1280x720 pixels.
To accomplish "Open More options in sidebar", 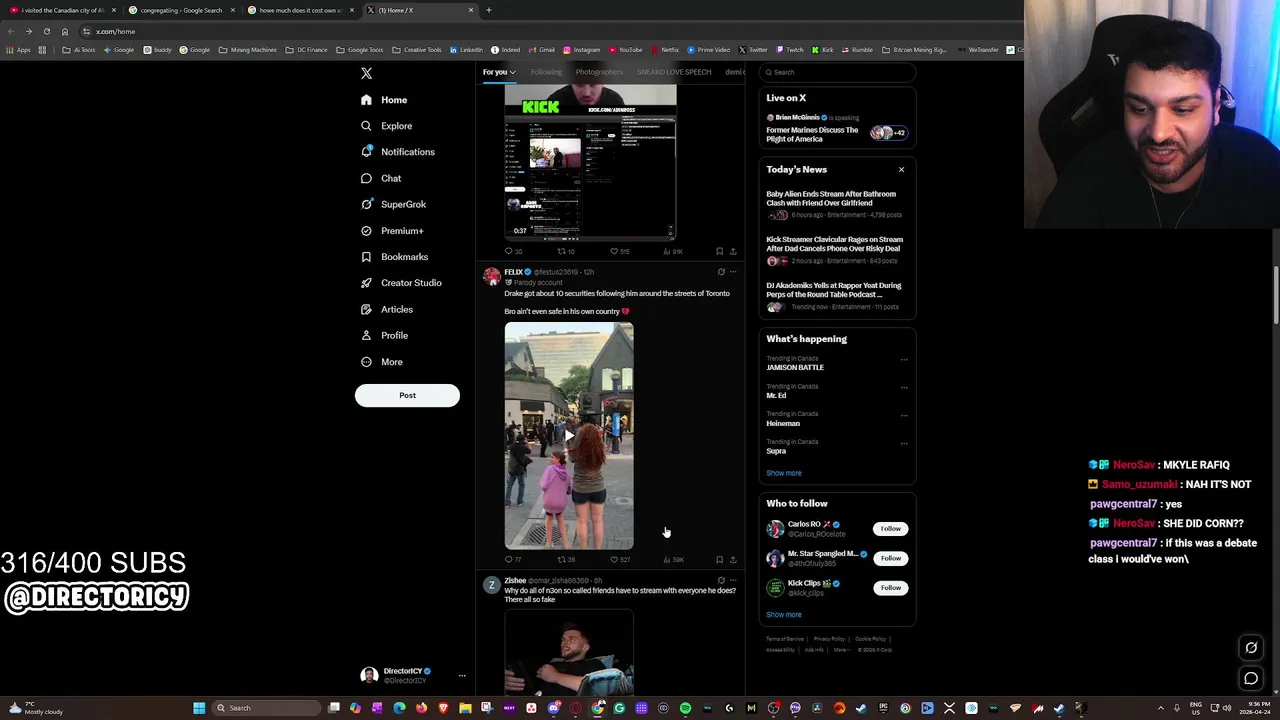I will point(382,362).
